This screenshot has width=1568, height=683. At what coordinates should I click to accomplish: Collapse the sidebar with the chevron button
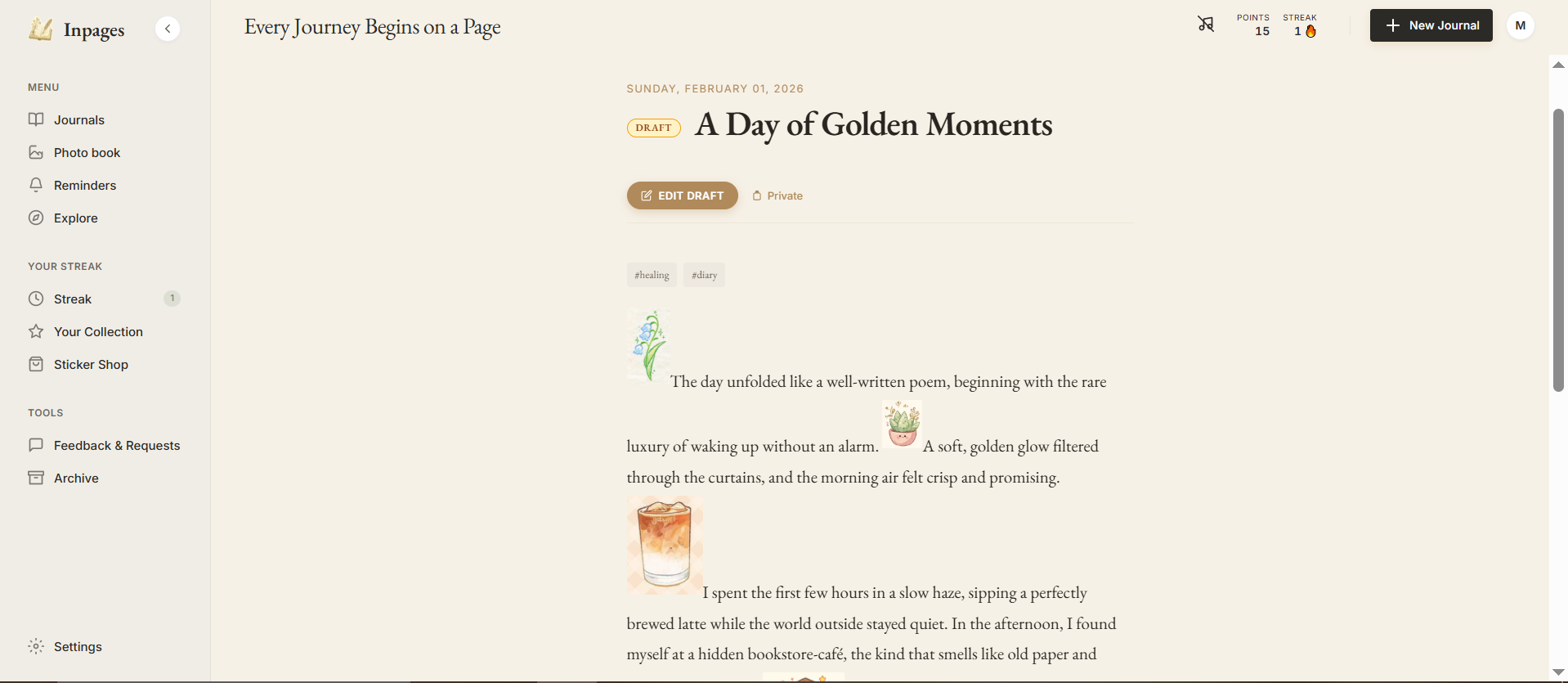click(x=168, y=28)
